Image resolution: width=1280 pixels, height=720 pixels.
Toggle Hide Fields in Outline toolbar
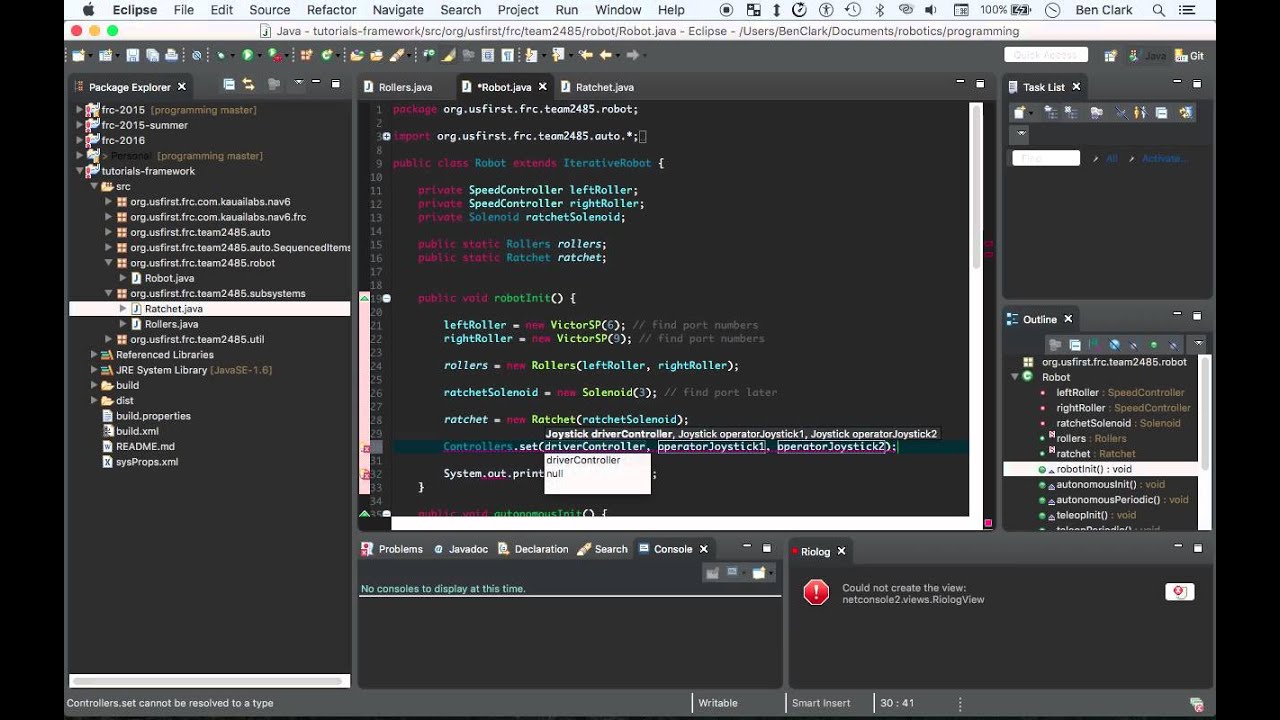pyautogui.click(x=1114, y=344)
